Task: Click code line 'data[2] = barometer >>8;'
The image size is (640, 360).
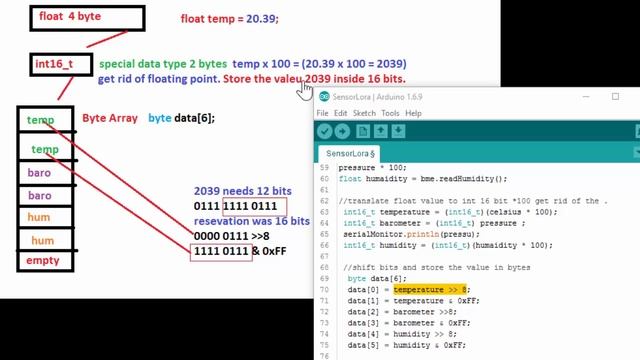Action: pos(402,312)
